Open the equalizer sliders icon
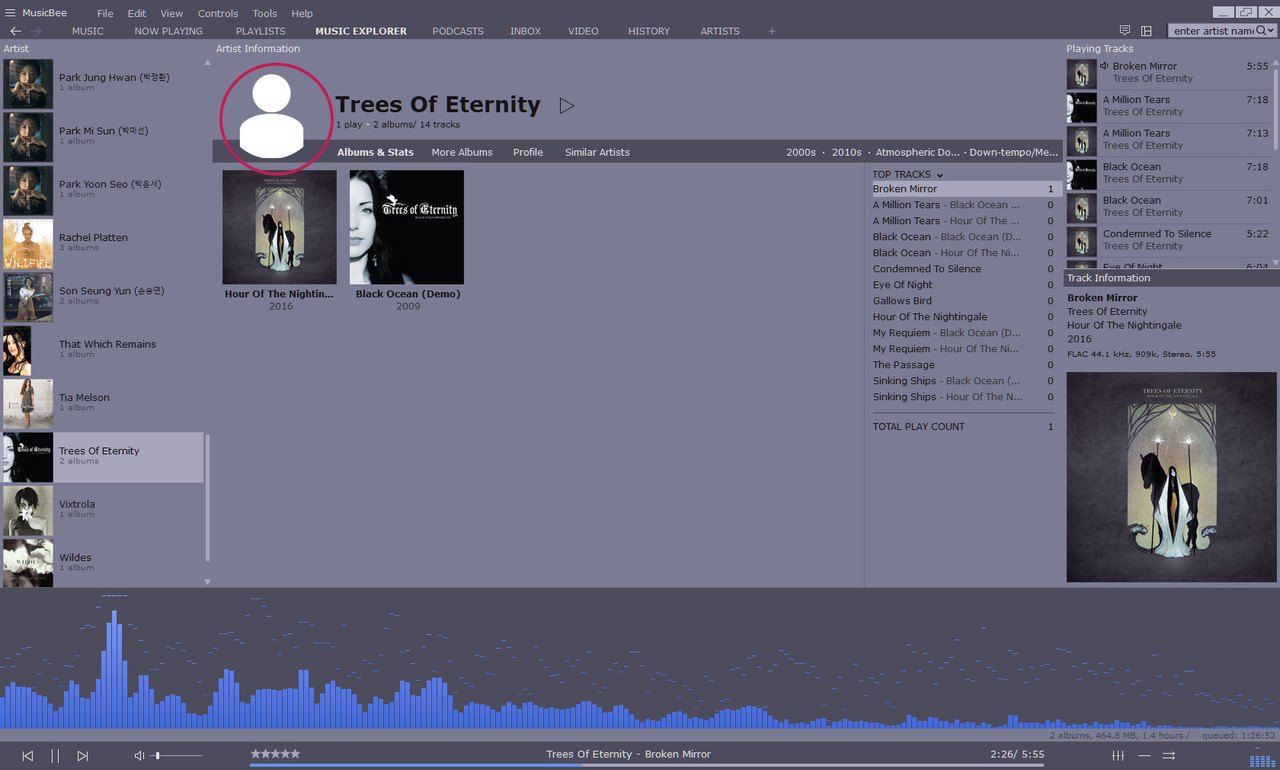This screenshot has height=770, width=1280. [x=1118, y=756]
